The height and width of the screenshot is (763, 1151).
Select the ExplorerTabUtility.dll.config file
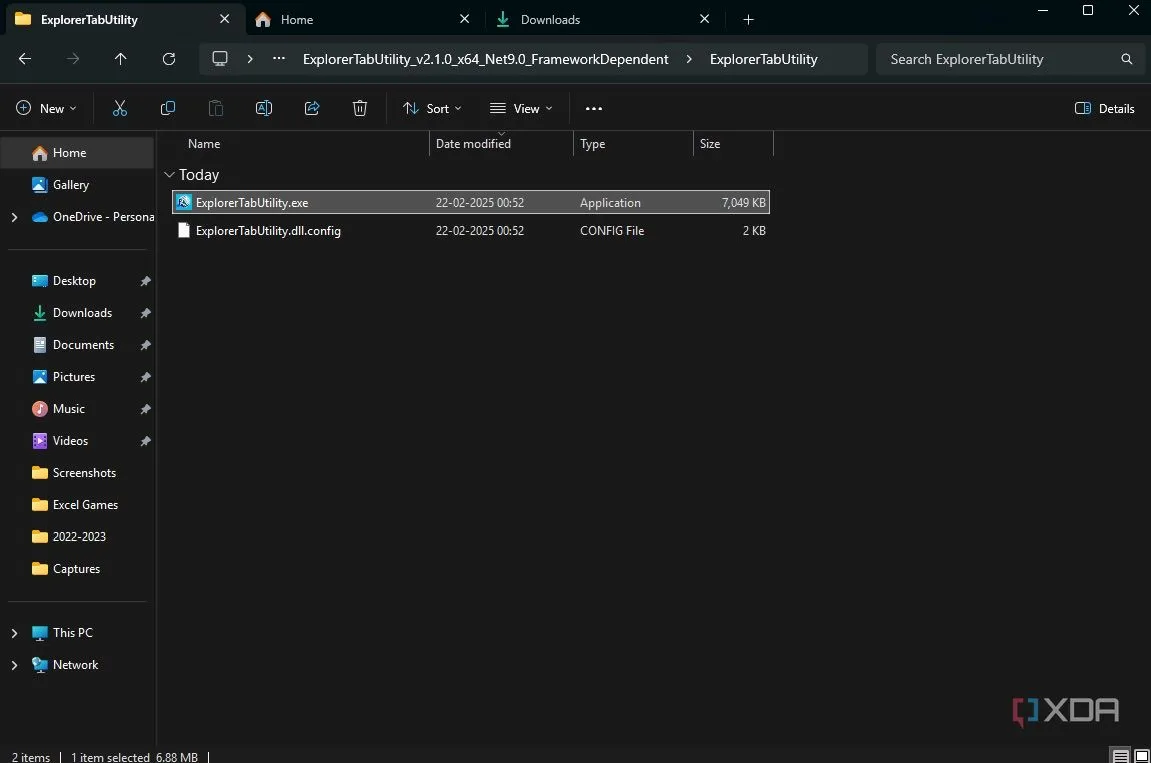pyautogui.click(x=471, y=231)
